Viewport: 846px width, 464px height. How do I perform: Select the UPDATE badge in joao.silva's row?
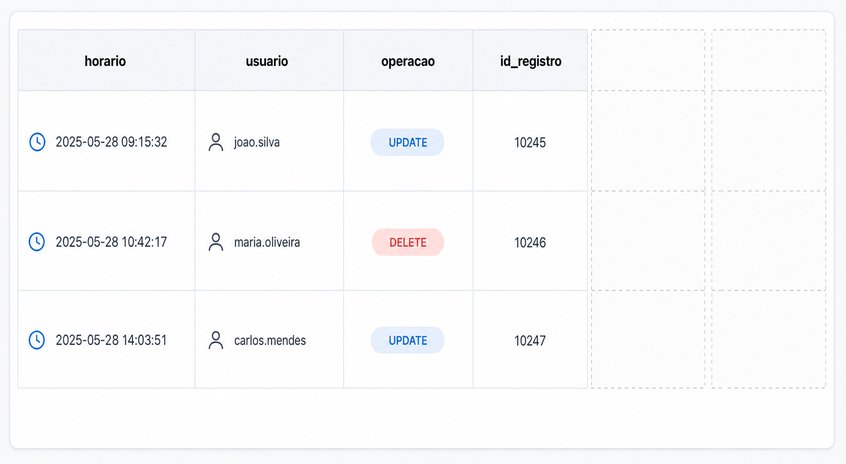point(407,142)
